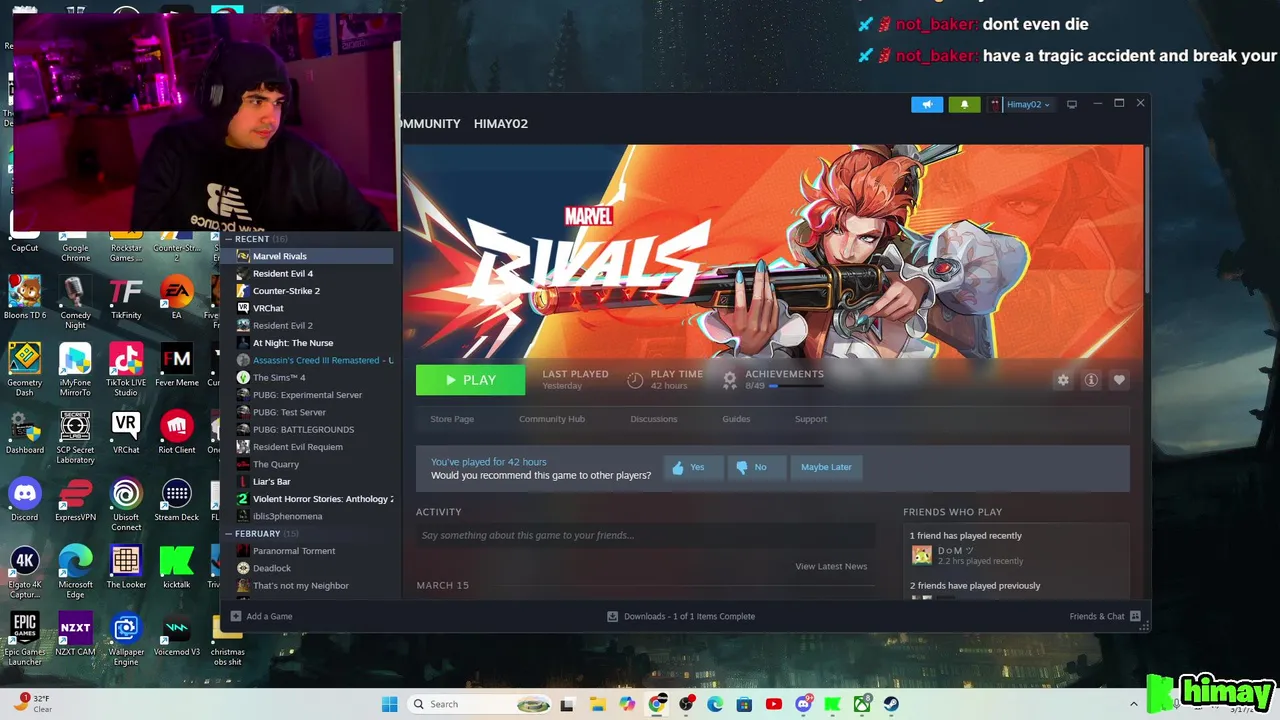
Task: Click the Steam page vertical scrollbar
Action: (x=1147, y=220)
